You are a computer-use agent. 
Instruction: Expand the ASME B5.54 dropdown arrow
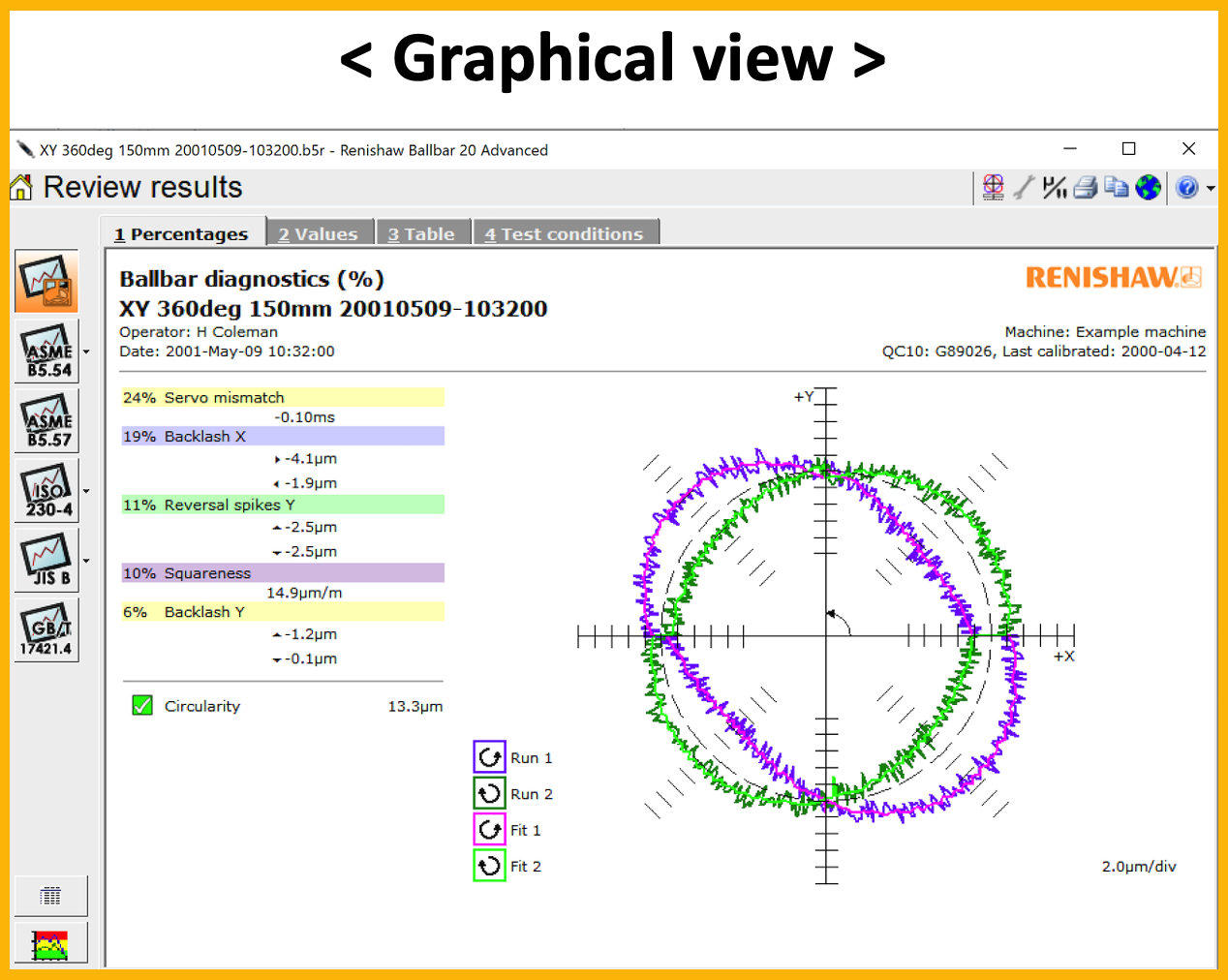86,352
